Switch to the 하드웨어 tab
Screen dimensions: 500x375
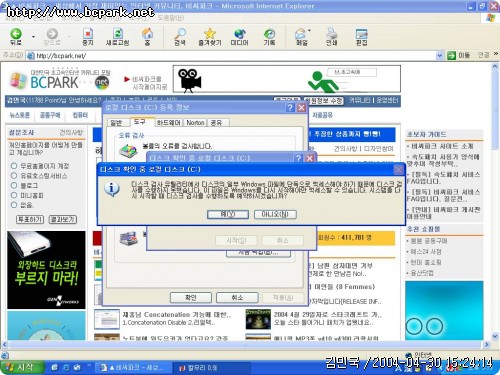coord(168,123)
